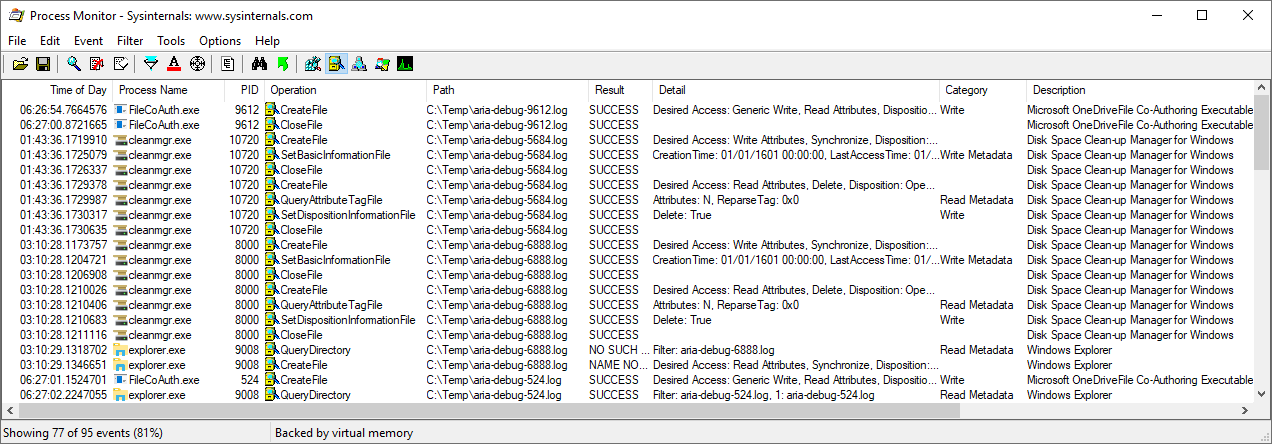The image size is (1272, 444).
Task: Open a saved log with the folder icon
Action: point(20,64)
